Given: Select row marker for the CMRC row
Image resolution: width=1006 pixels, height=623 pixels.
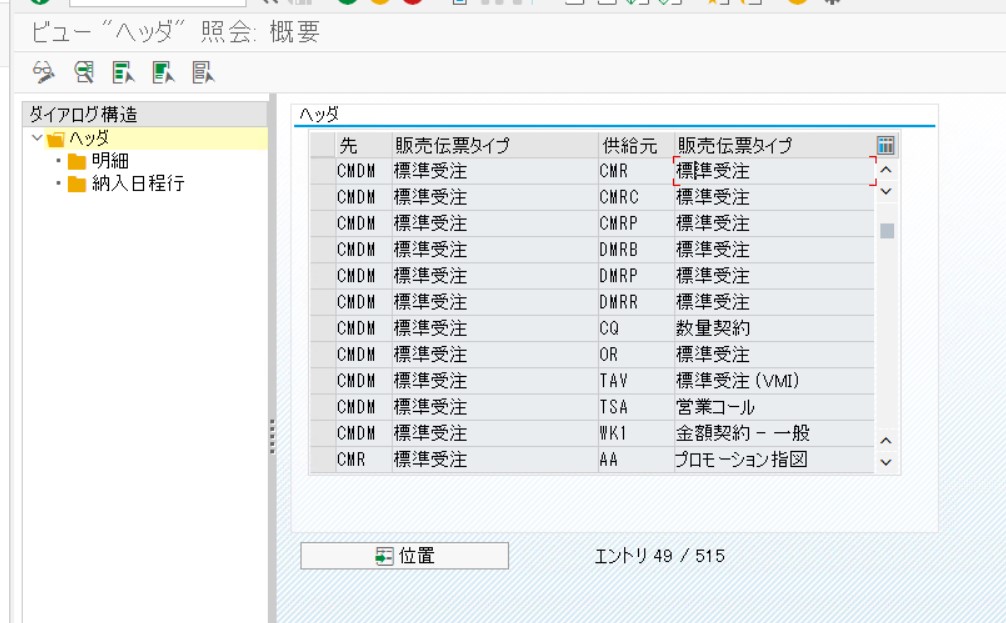Looking at the screenshot, I should [x=321, y=197].
